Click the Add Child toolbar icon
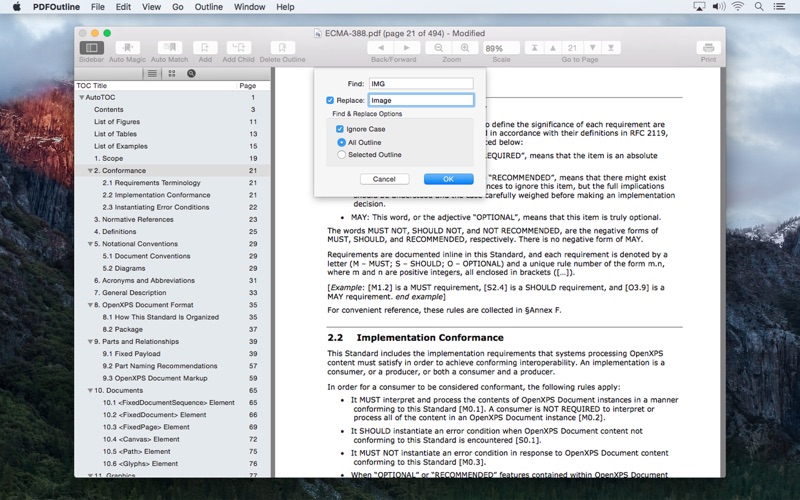The width and height of the screenshot is (800, 500). [x=238, y=47]
